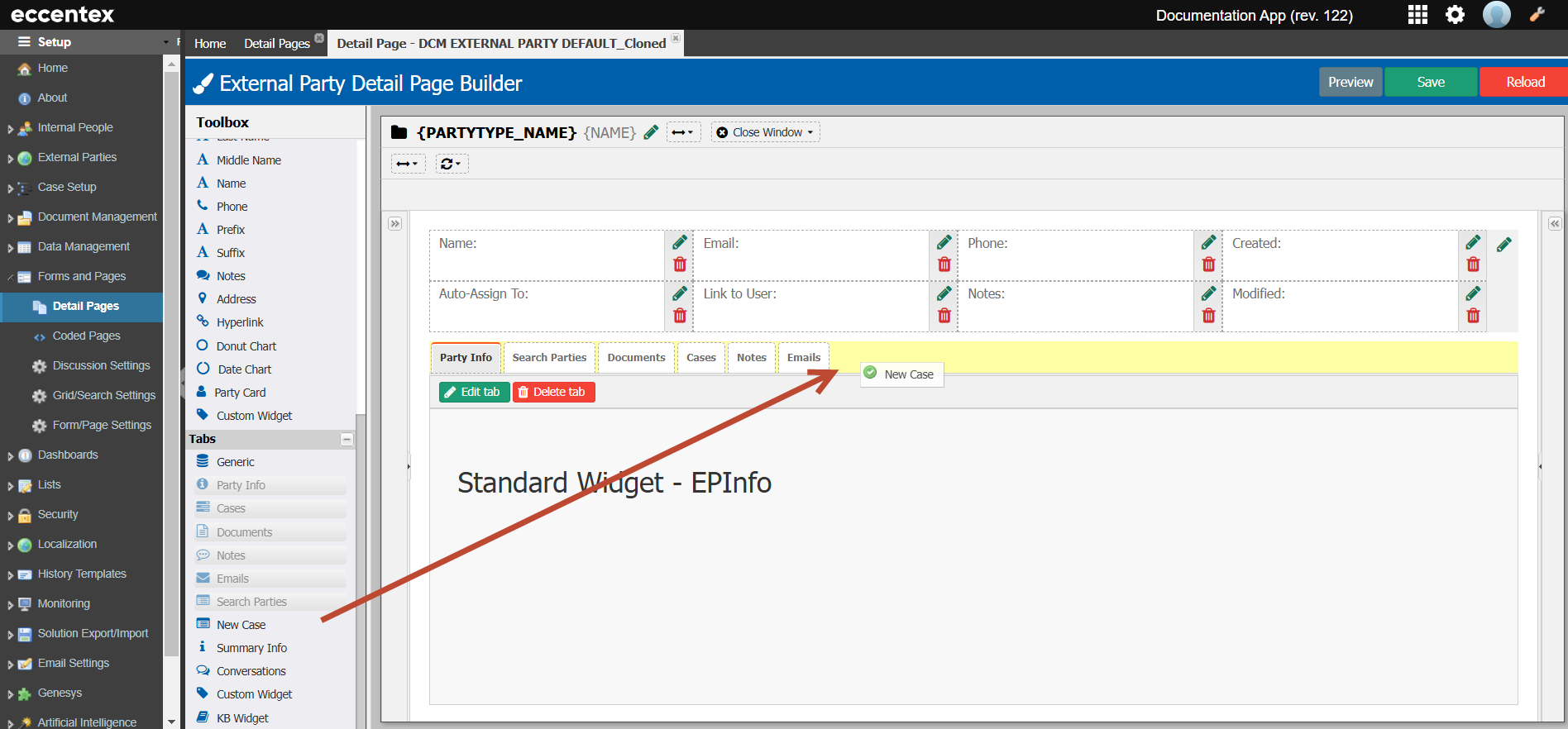This screenshot has width=1568, height=729.
Task: Open the Setup menu dropdown
Action: pos(165,42)
